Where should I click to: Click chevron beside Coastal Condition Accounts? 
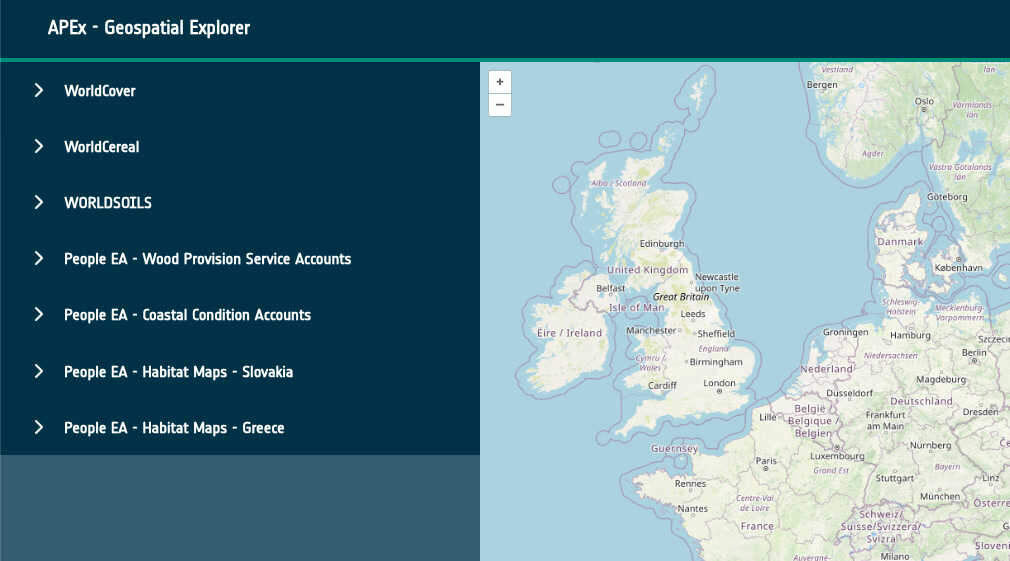tap(39, 314)
